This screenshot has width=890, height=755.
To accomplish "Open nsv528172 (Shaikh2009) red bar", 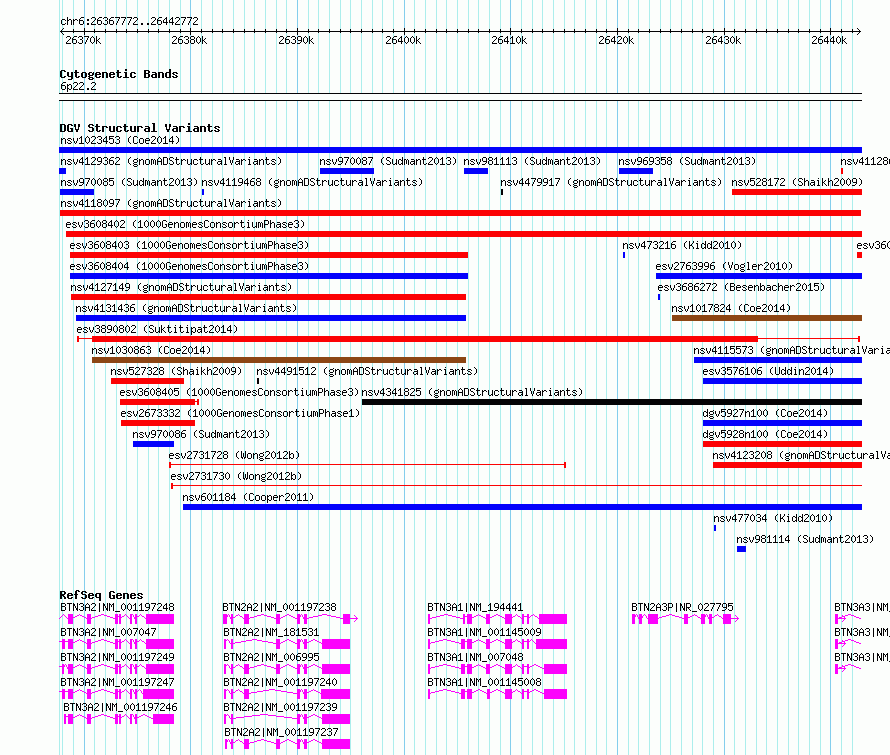I will (797, 192).
